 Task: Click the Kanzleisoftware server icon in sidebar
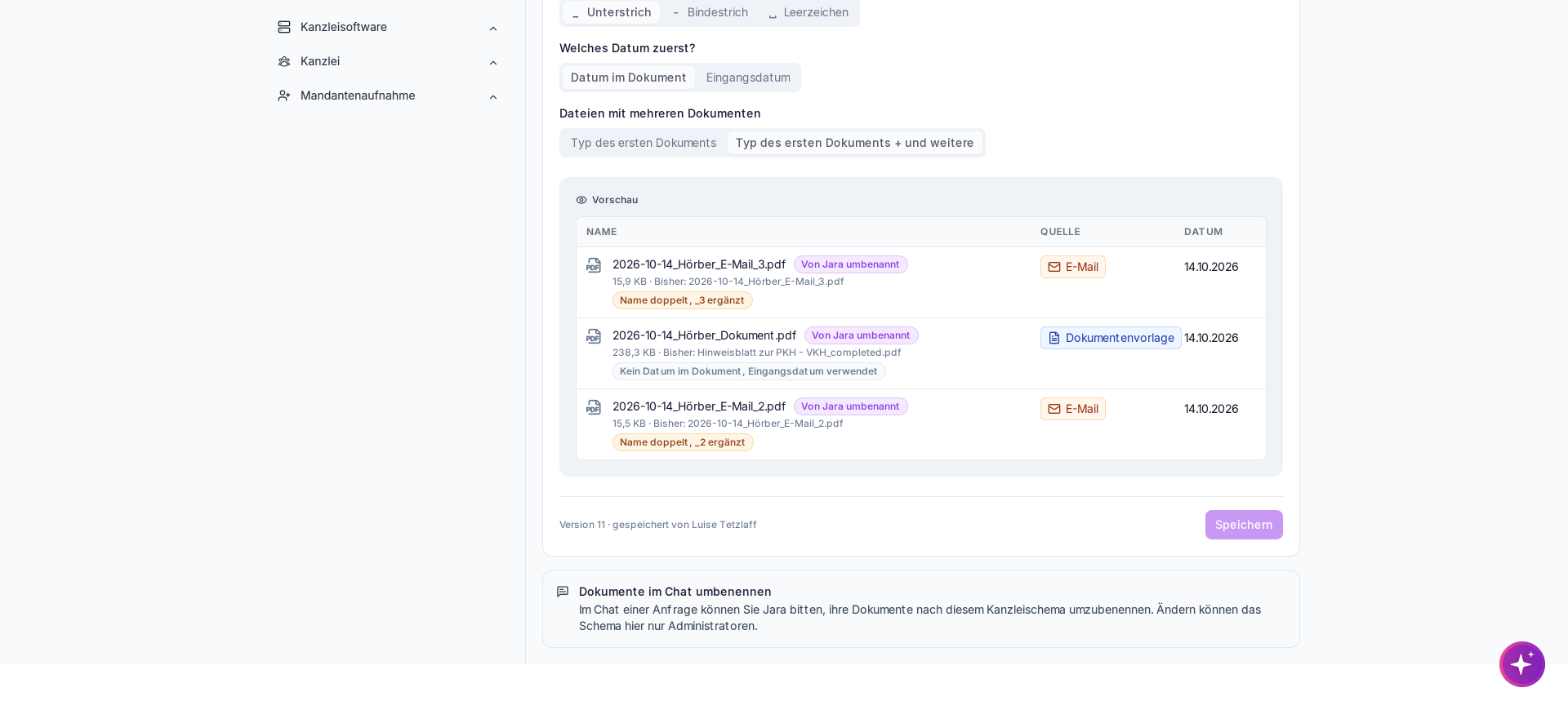point(284,27)
